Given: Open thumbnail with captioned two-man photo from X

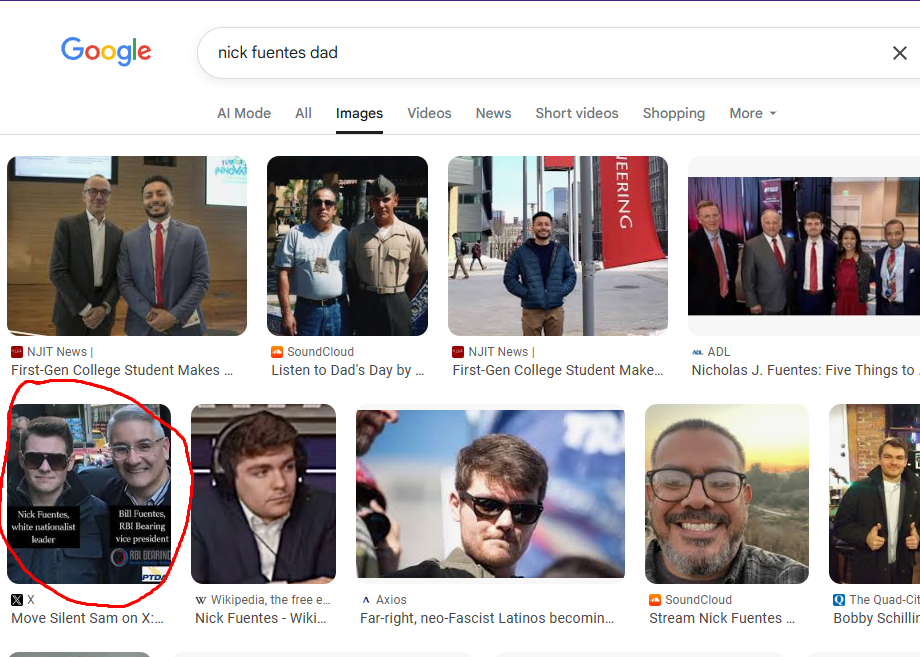Looking at the screenshot, I should (89, 494).
